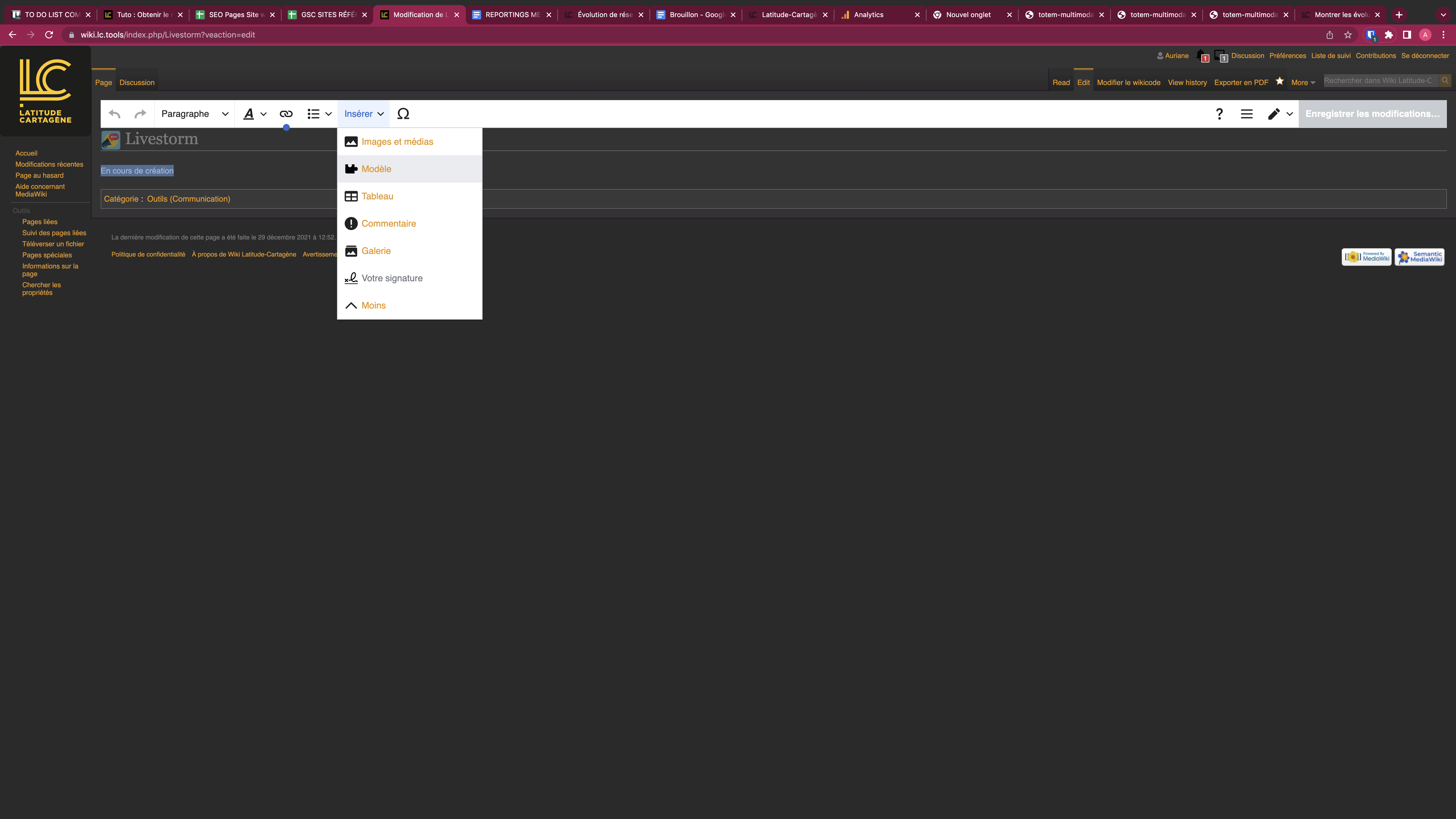Collapse the menu with Moins
Image resolution: width=1456 pixels, height=819 pixels.
[x=373, y=305]
